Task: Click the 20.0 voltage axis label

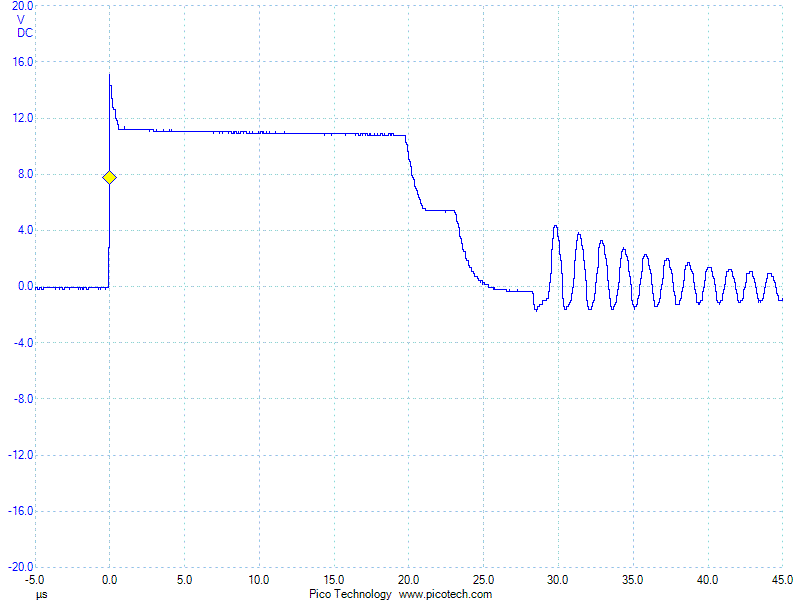Action: tap(22, 6)
